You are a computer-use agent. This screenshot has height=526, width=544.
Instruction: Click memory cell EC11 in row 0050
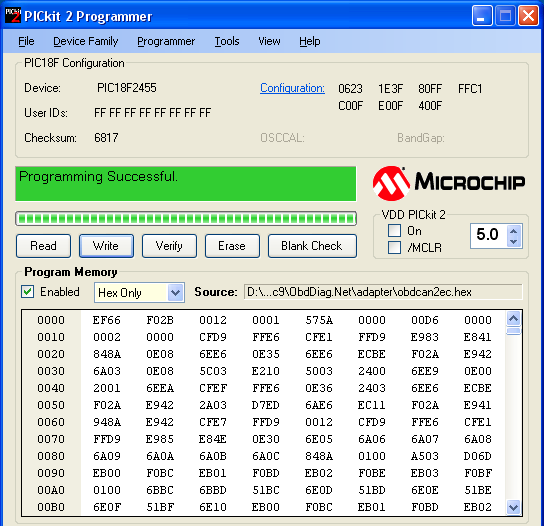coord(372,405)
